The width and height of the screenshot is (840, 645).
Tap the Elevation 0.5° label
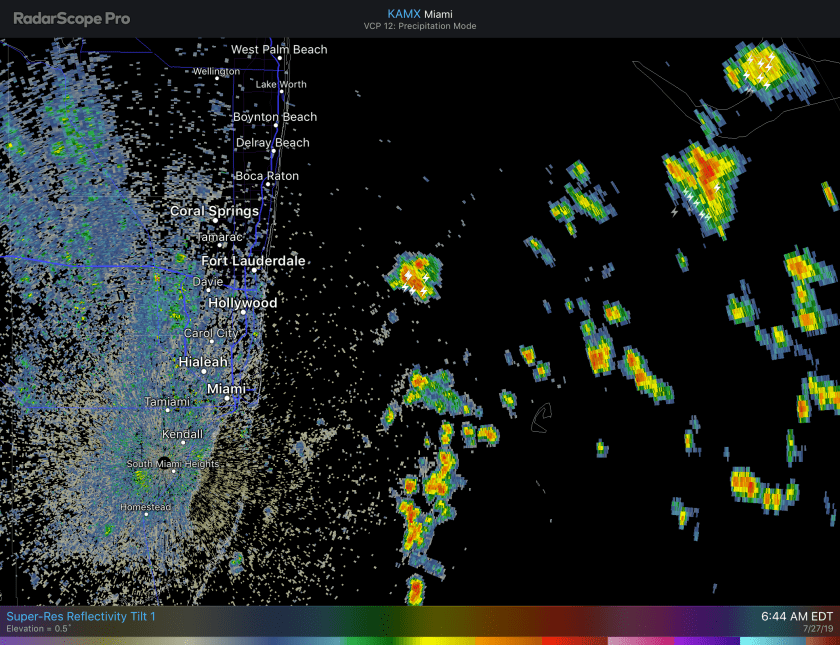tap(38, 629)
